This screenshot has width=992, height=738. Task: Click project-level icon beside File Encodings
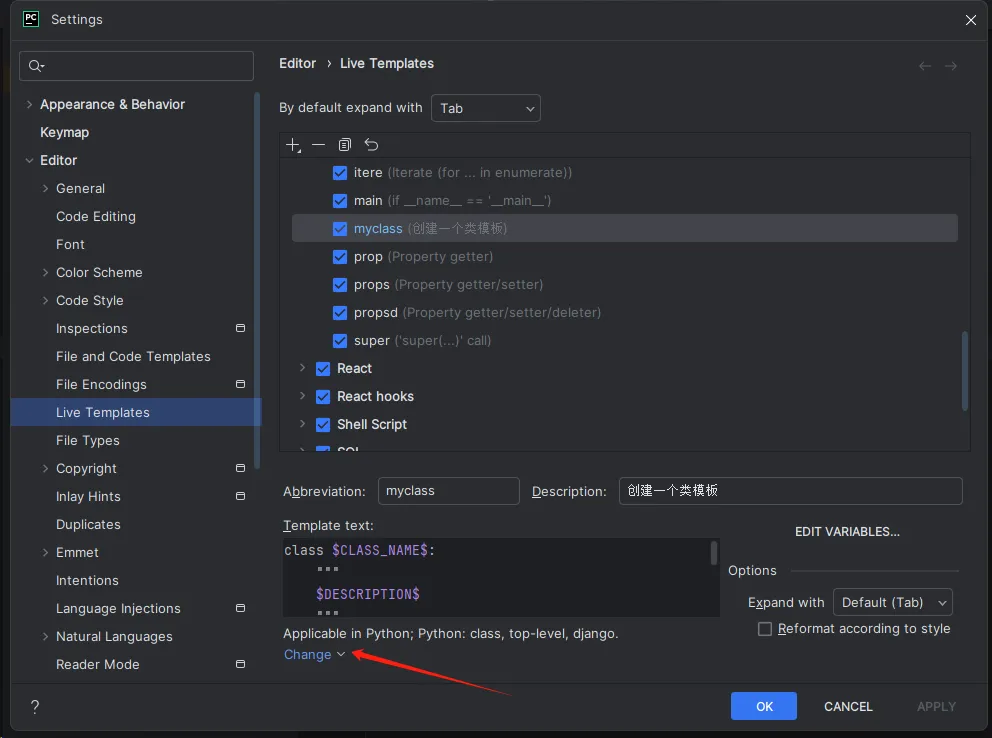coord(240,384)
